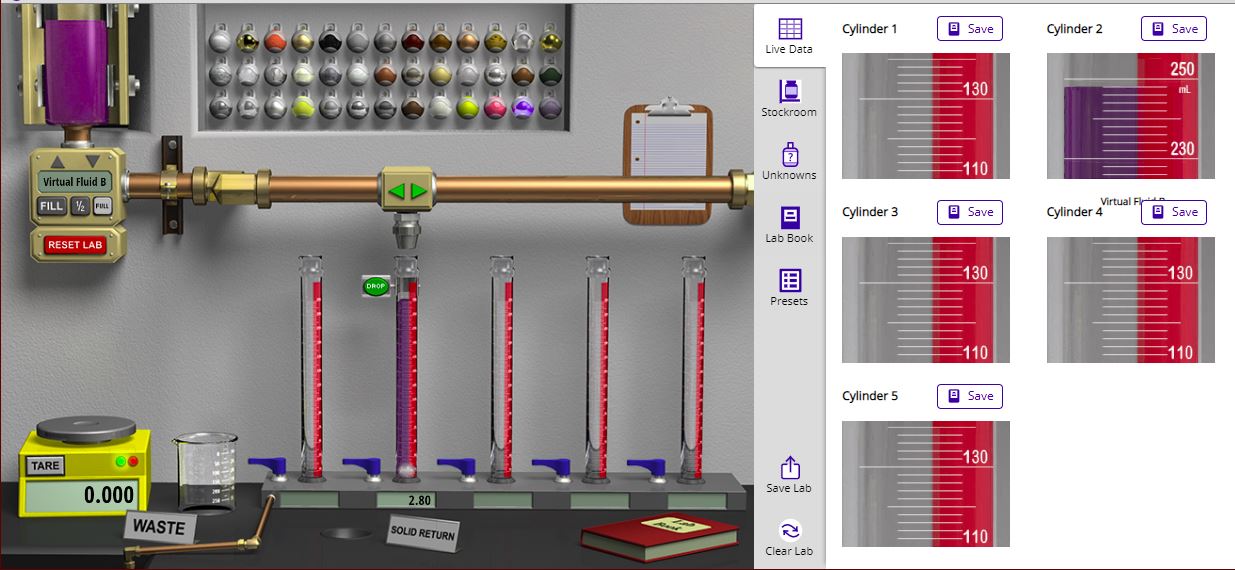
Task: Toggle the blue valve for the first cylinder
Action: pos(267,466)
